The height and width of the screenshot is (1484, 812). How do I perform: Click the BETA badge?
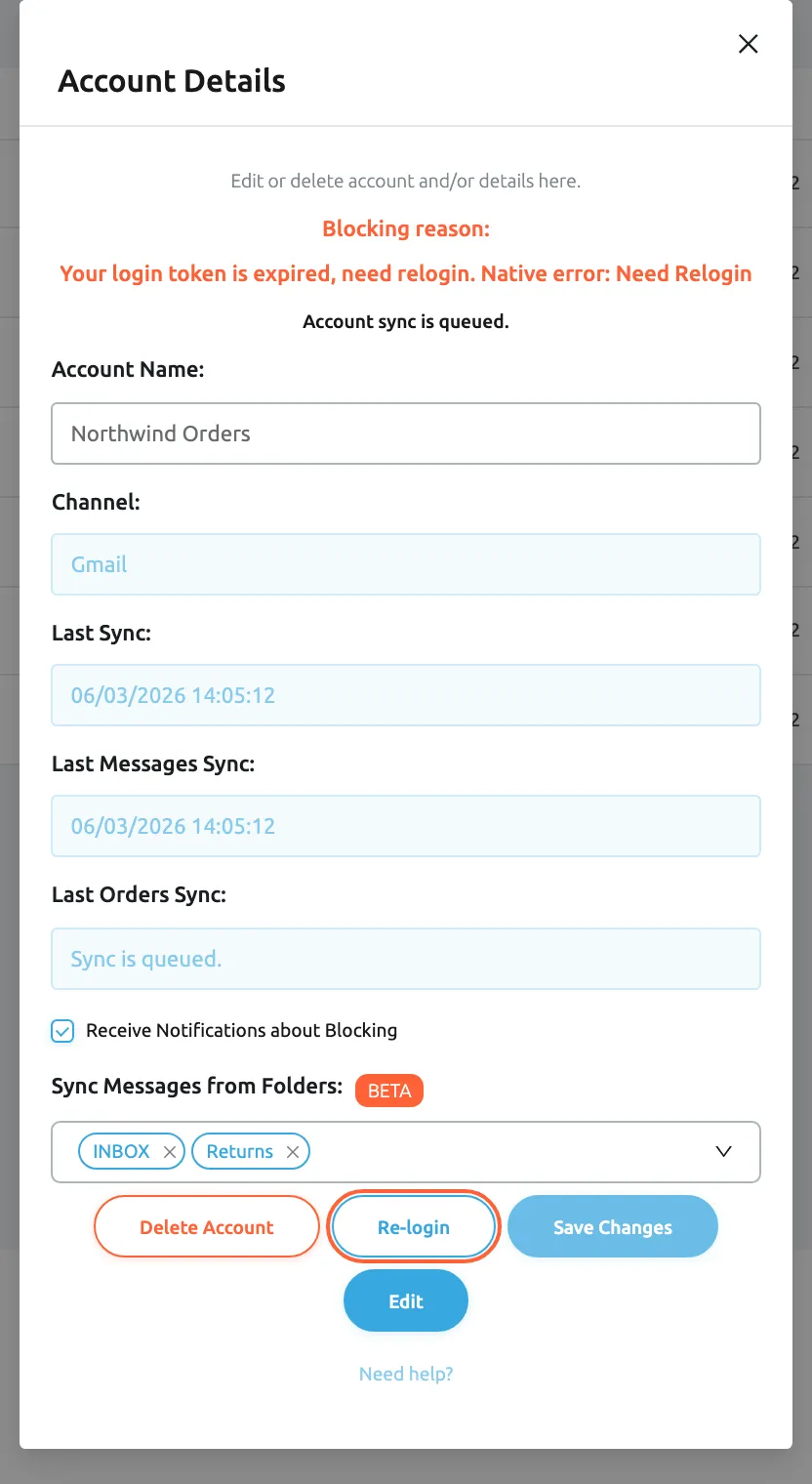point(389,1091)
